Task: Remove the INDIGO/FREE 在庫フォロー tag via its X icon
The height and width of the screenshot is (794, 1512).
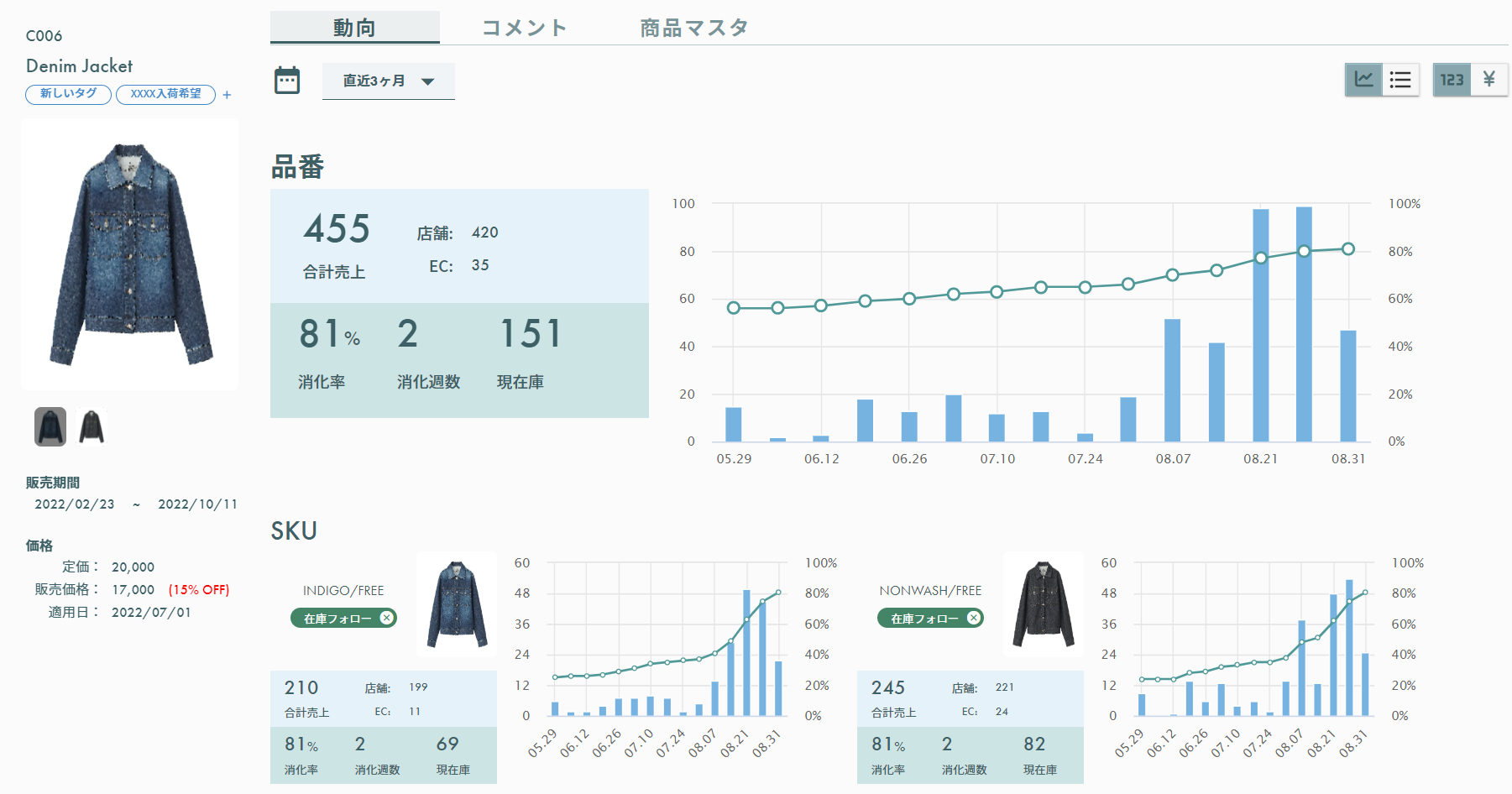Action: point(386,619)
